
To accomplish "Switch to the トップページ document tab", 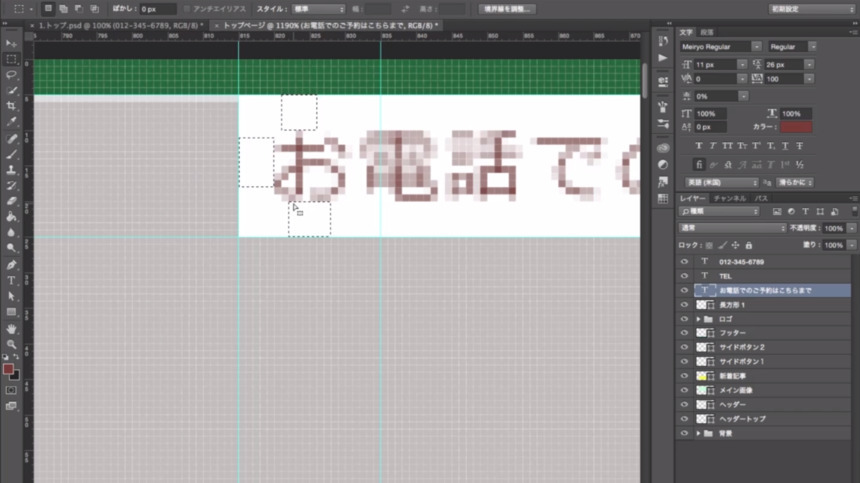I will pyautogui.click(x=331, y=25).
